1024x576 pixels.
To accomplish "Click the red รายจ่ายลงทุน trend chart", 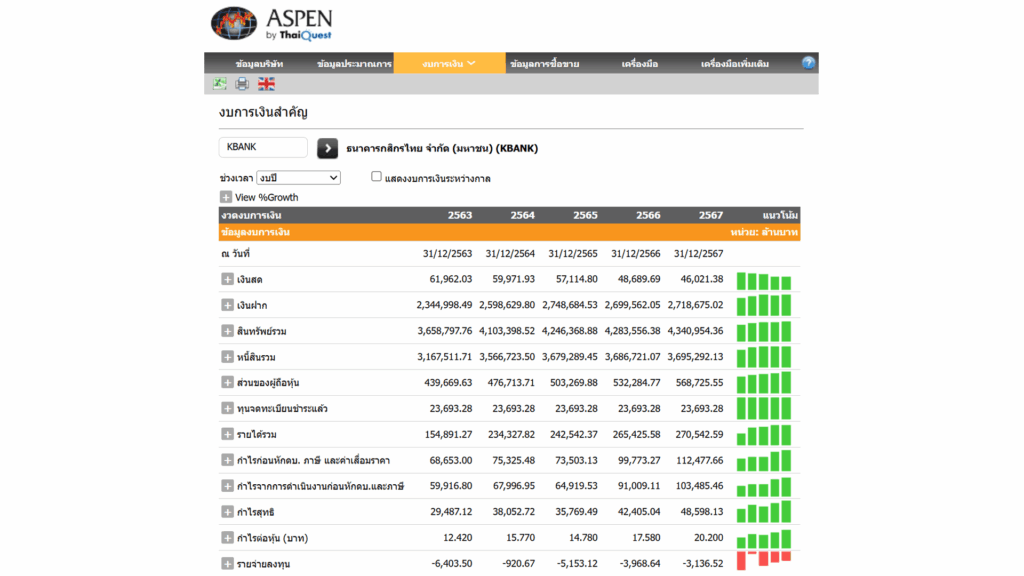I will 764,560.
